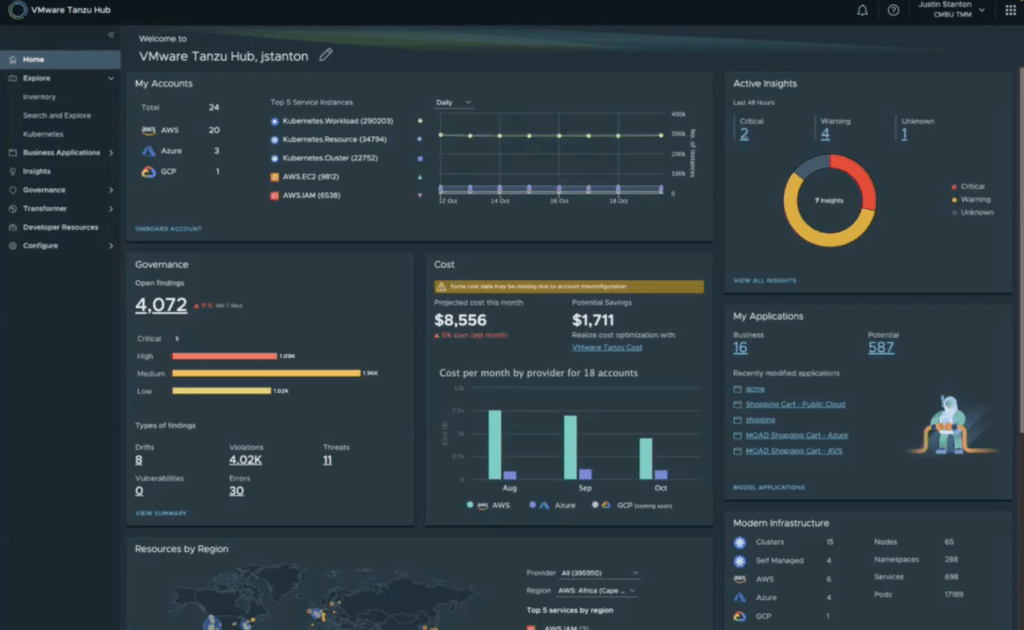Select Insights in the left sidebar
1024x630 pixels.
[37, 171]
